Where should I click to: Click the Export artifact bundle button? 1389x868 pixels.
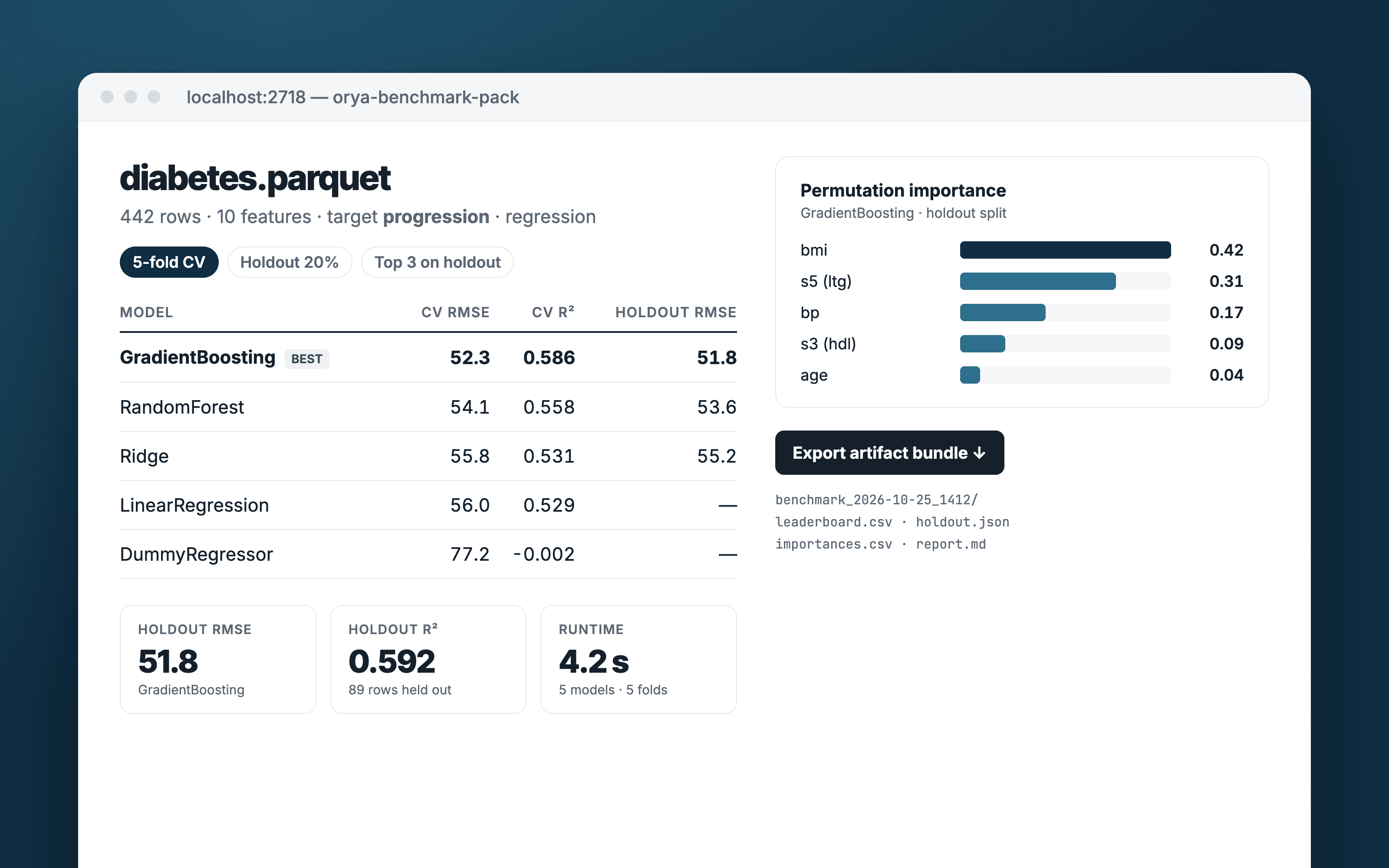pyautogui.click(x=889, y=453)
